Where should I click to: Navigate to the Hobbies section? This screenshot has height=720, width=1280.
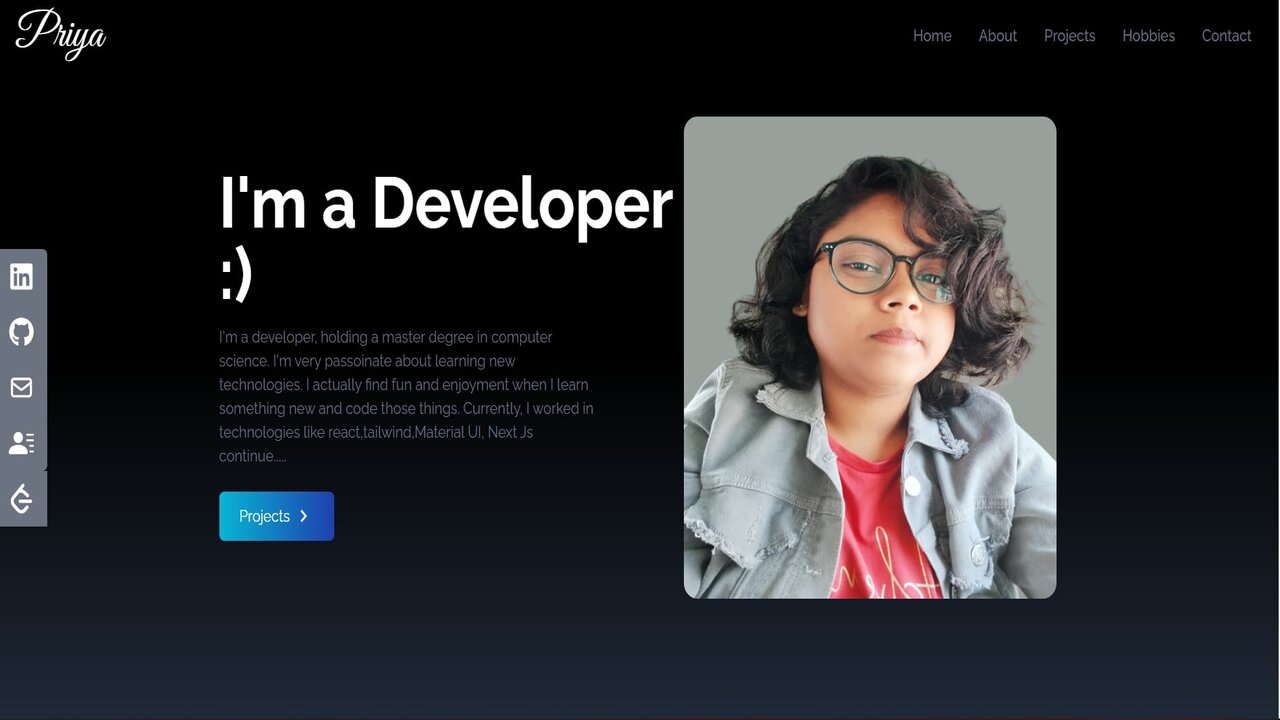coord(1148,36)
